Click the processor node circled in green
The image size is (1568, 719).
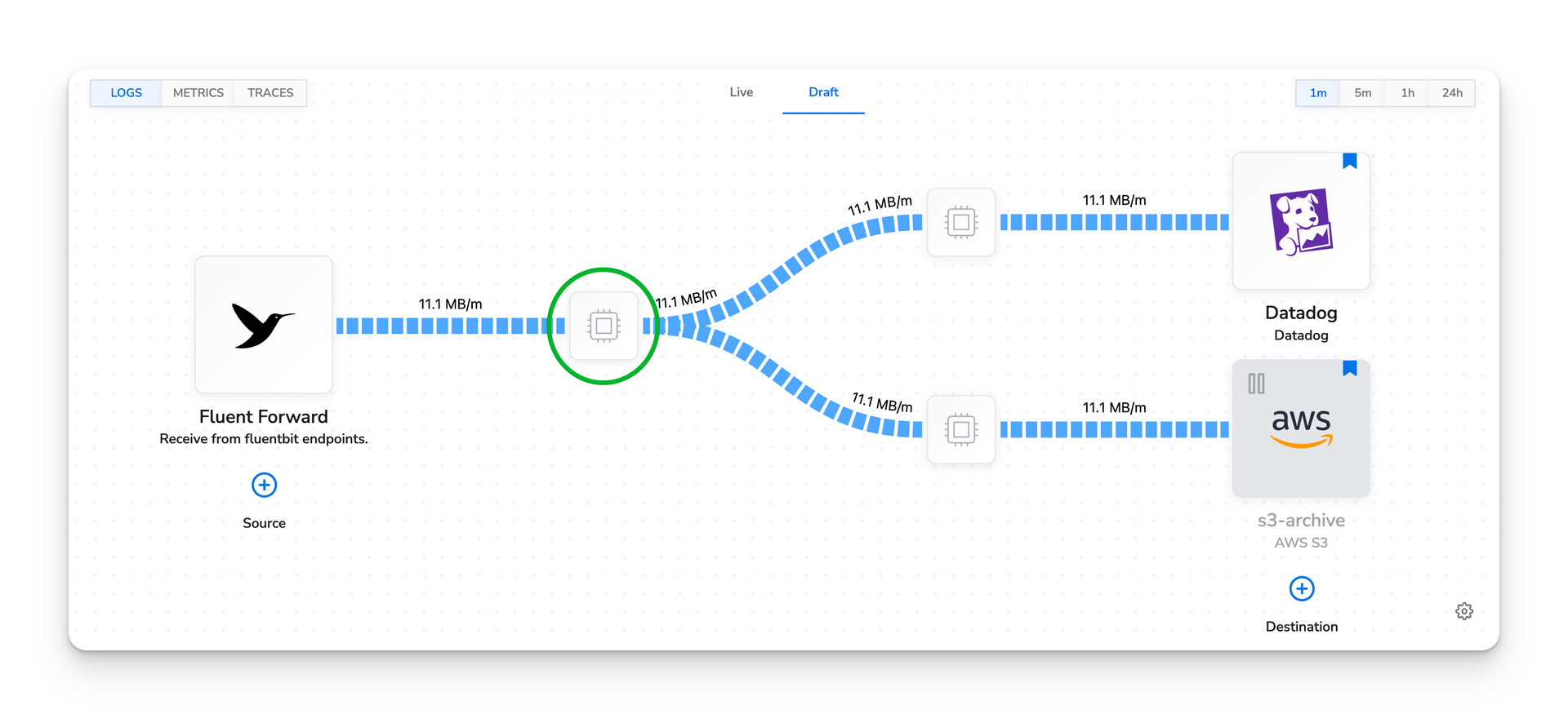point(604,326)
